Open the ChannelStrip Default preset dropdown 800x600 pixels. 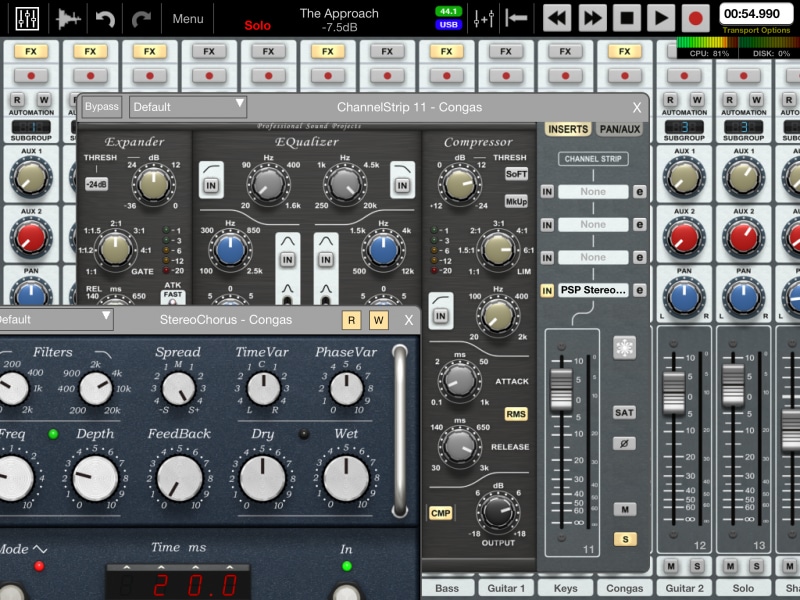pyautogui.click(x=188, y=107)
